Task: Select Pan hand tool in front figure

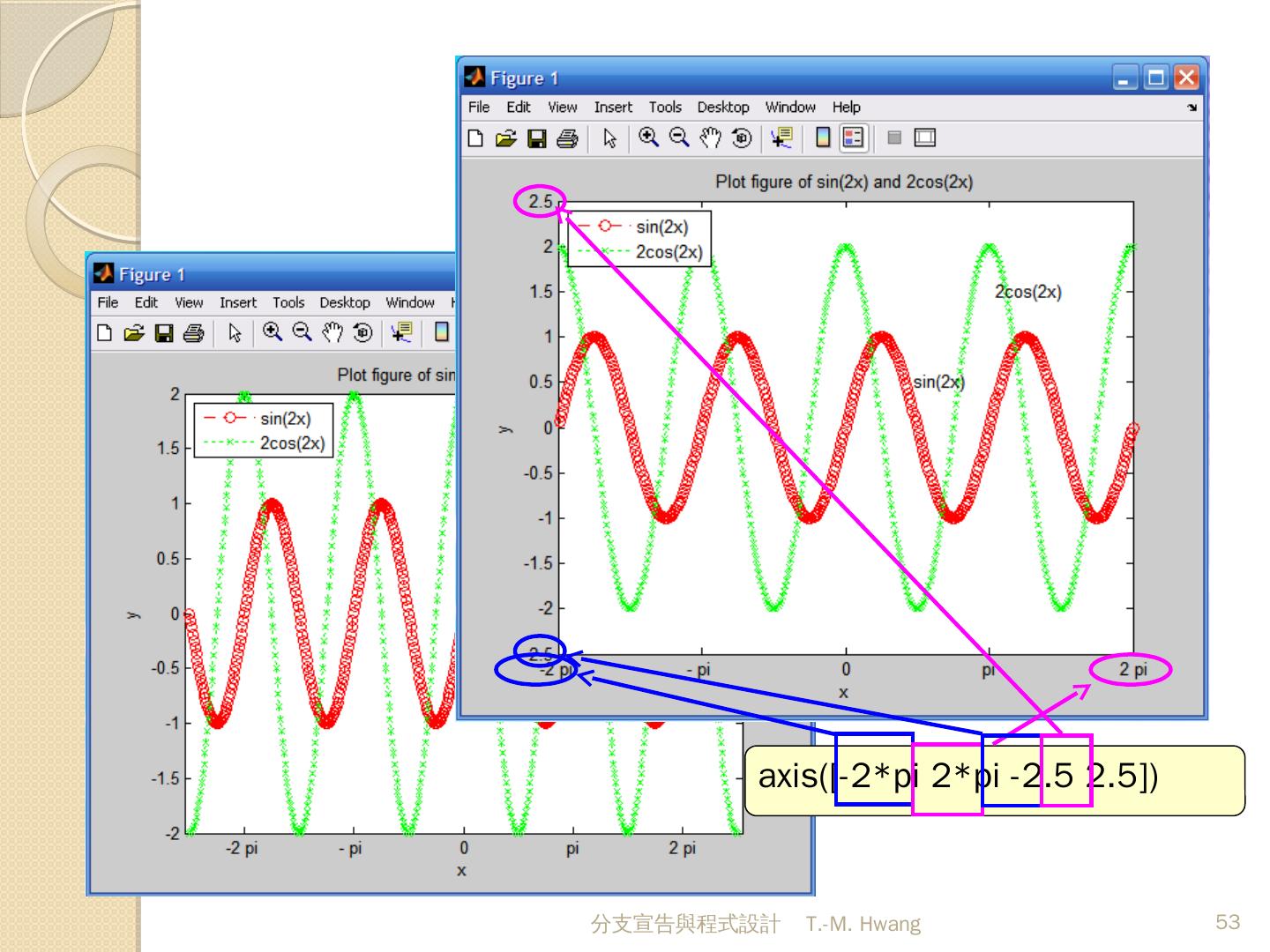Action: pos(710,138)
